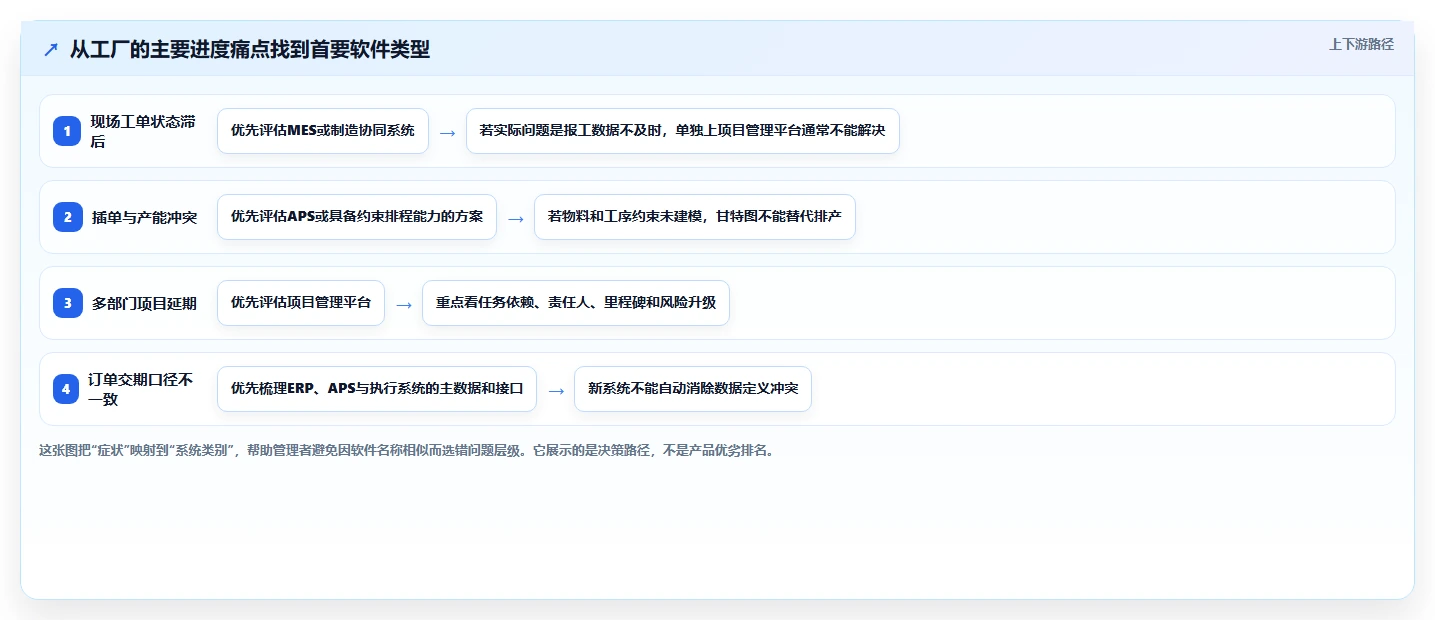Click the 上下游路径 label in header
1435x620 pixels.
1361,44
